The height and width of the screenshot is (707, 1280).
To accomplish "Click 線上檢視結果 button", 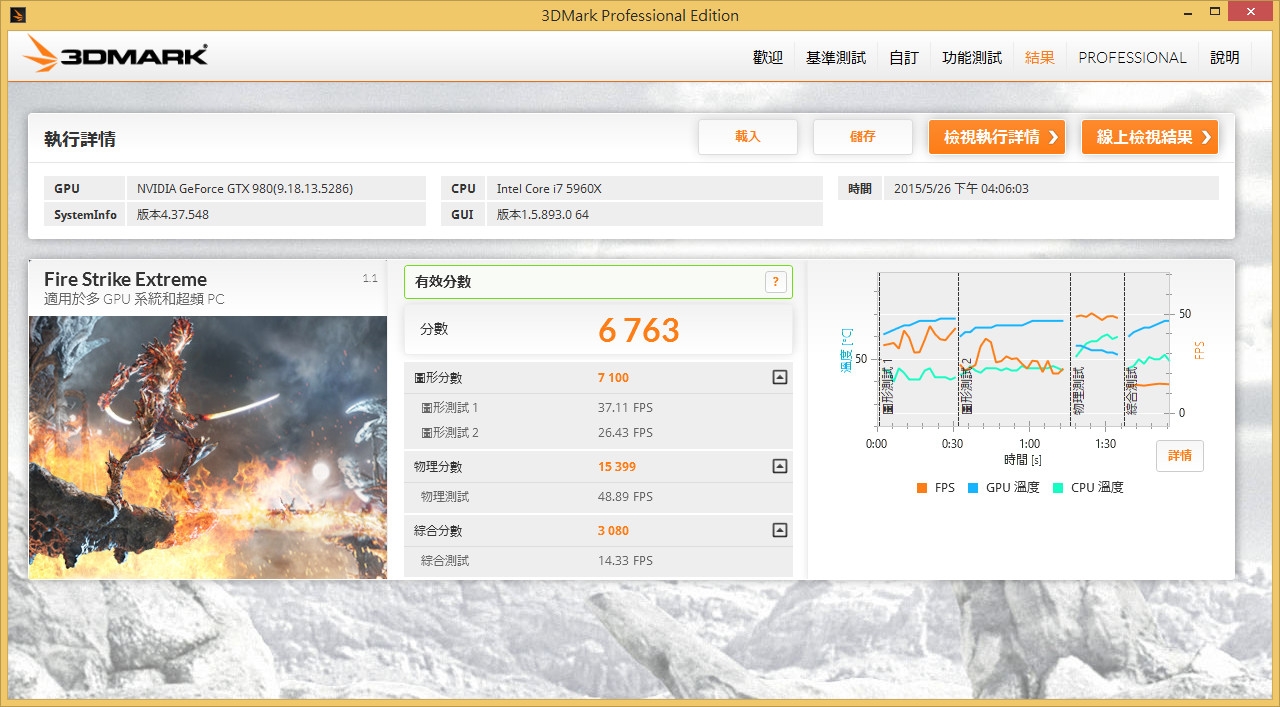I will (x=1150, y=137).
